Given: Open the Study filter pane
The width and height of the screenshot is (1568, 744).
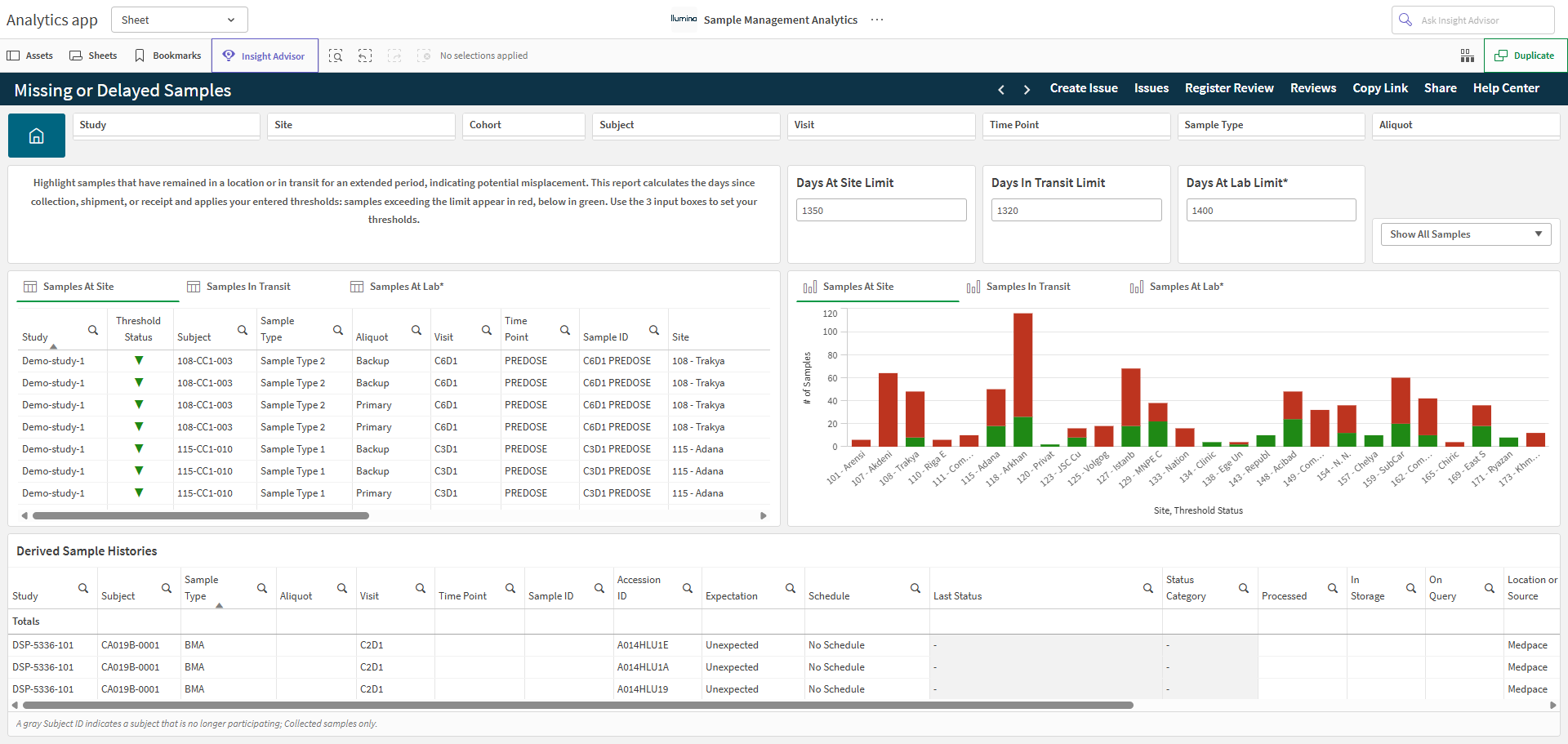Looking at the screenshot, I should [x=167, y=125].
